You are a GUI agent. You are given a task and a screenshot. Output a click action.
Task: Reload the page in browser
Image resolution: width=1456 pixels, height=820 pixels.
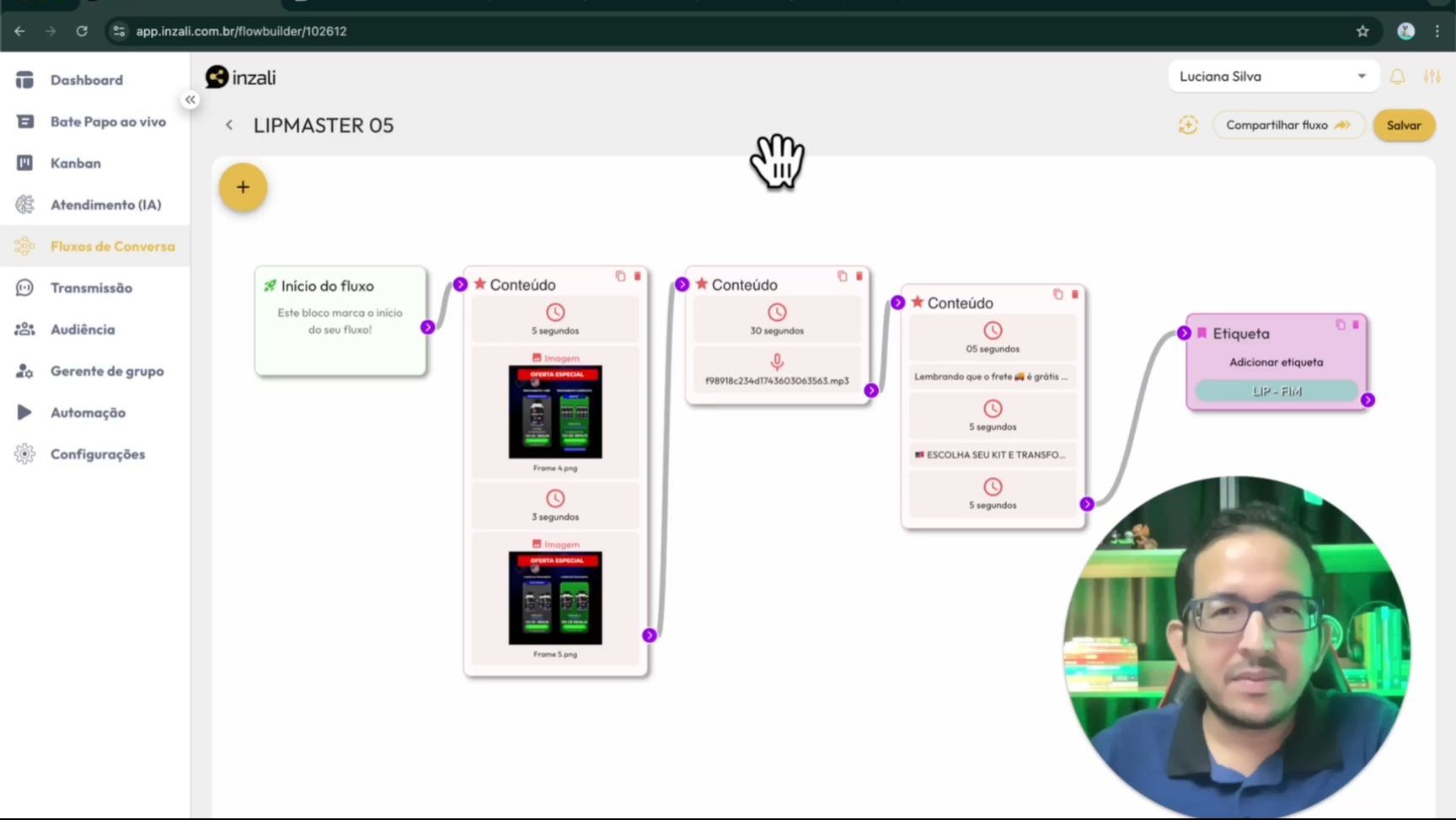tap(82, 31)
